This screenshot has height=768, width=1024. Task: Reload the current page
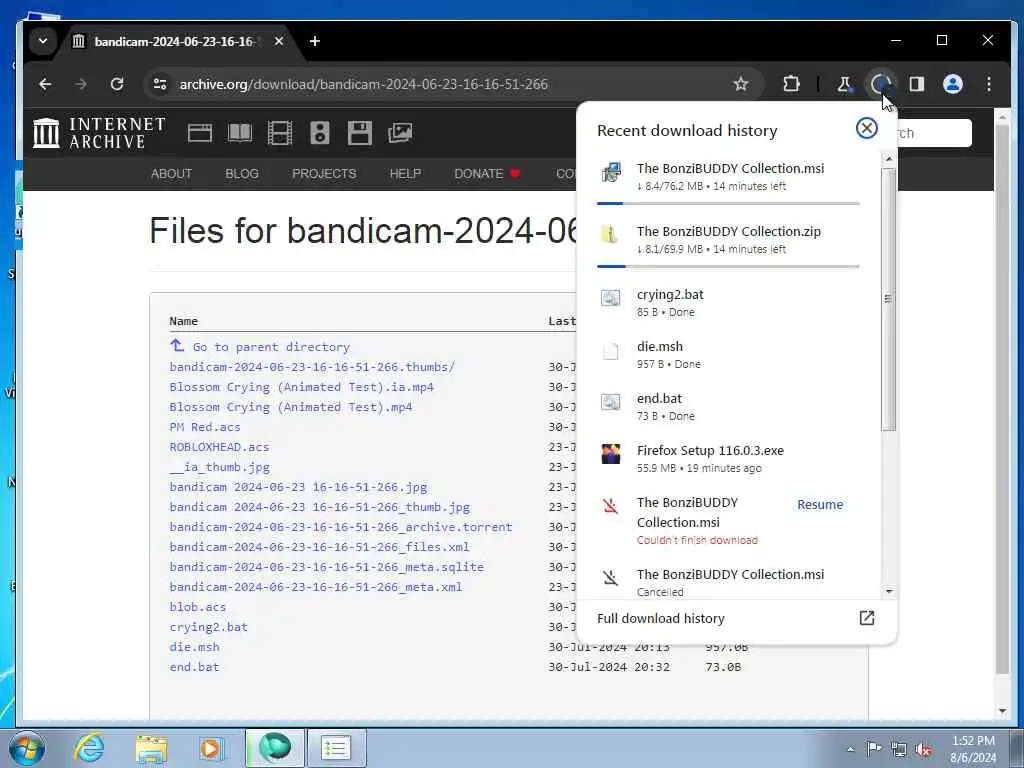(x=117, y=84)
